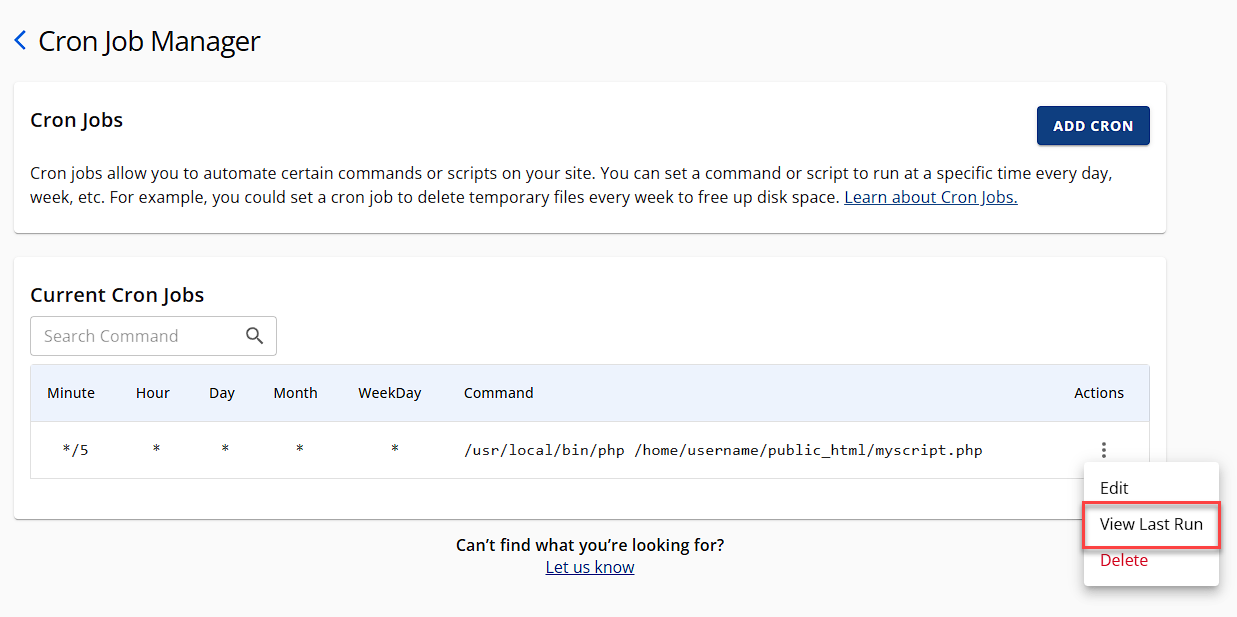Open the three-dot actions menu for the cron job
This screenshot has width=1237, height=617.
point(1103,450)
